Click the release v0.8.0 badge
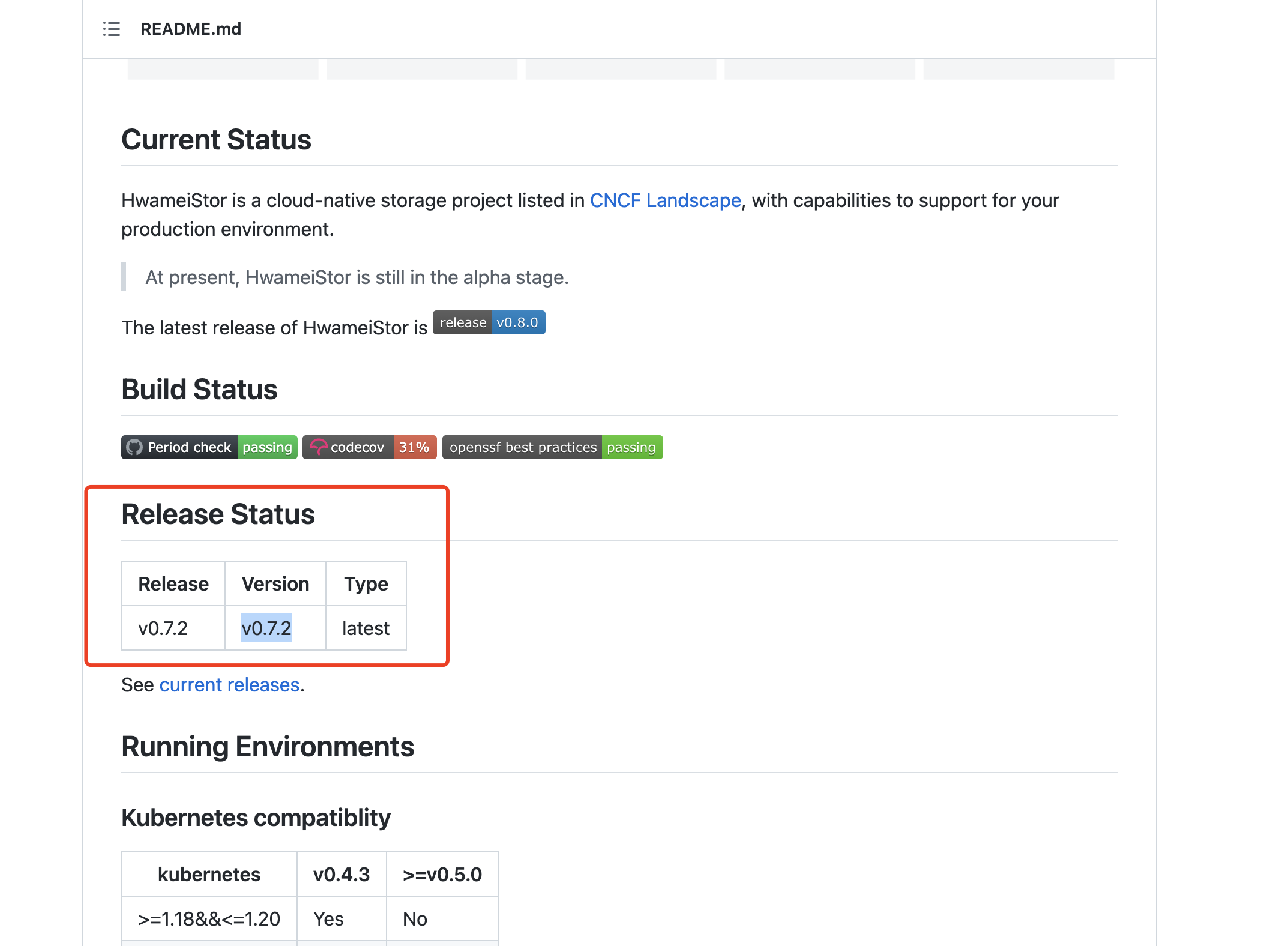Screen dimensions: 1288x946 coord(489,322)
